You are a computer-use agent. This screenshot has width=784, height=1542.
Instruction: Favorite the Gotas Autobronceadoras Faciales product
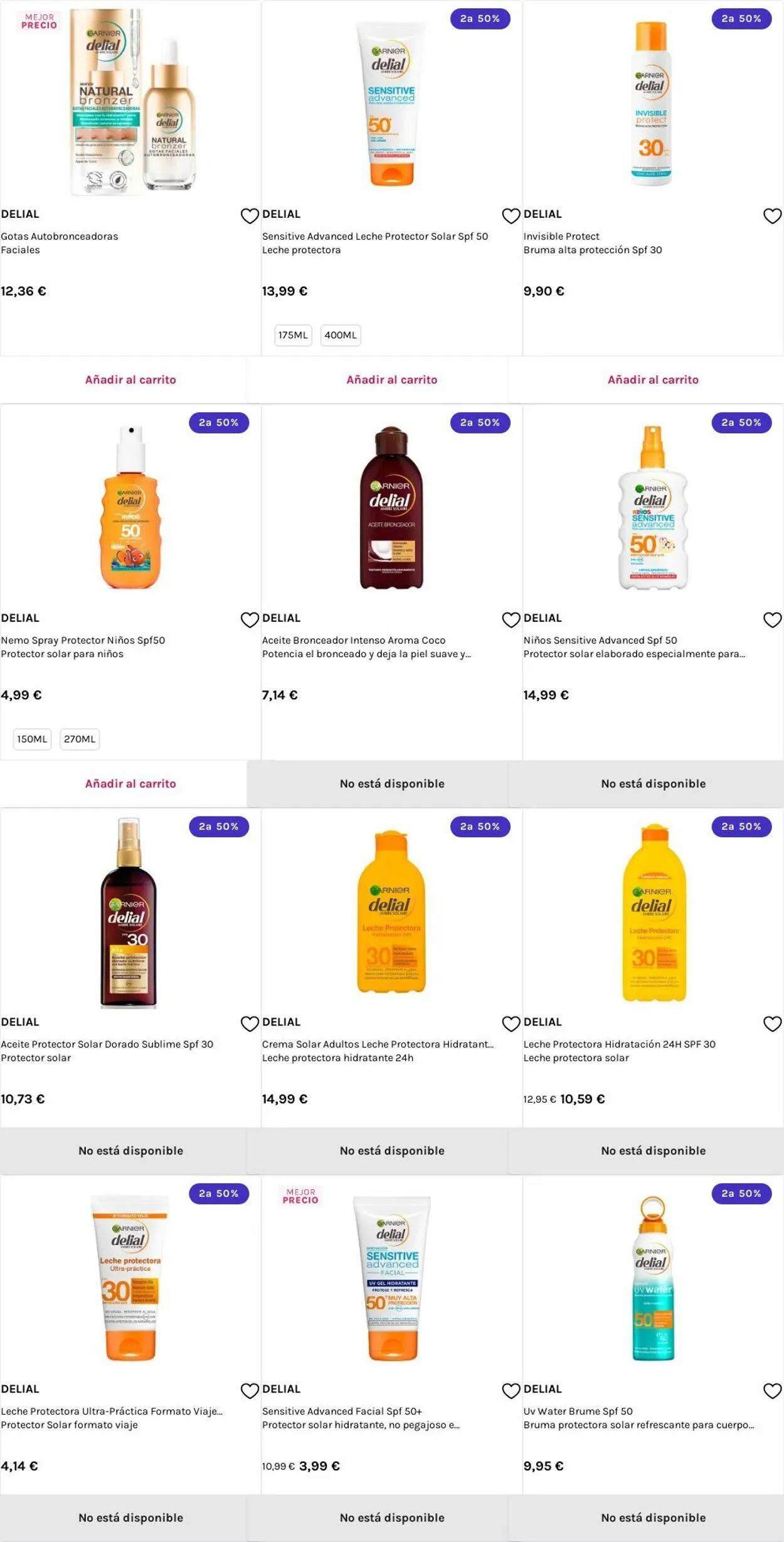point(250,216)
